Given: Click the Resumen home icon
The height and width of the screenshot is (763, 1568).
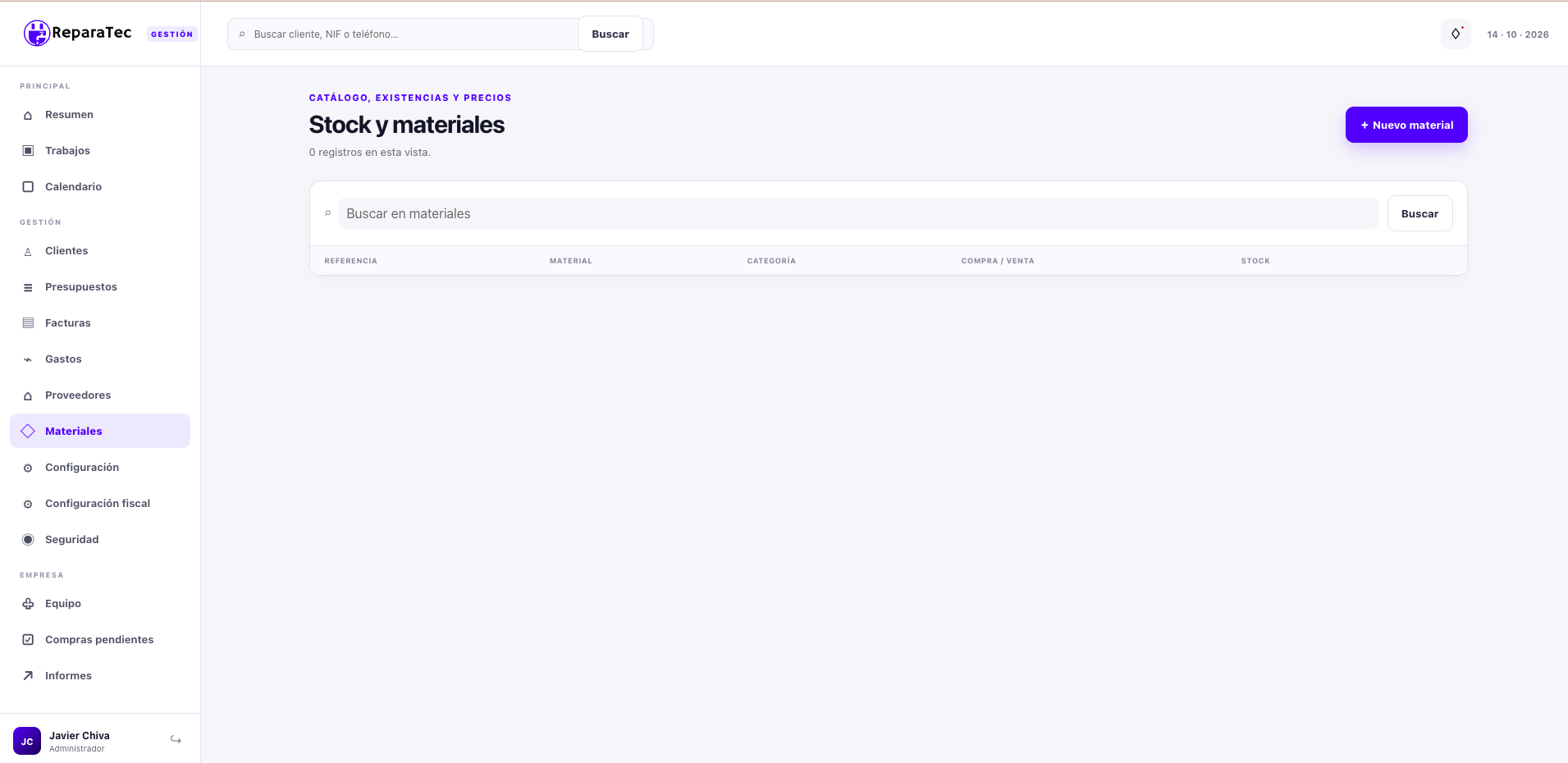Looking at the screenshot, I should (28, 115).
